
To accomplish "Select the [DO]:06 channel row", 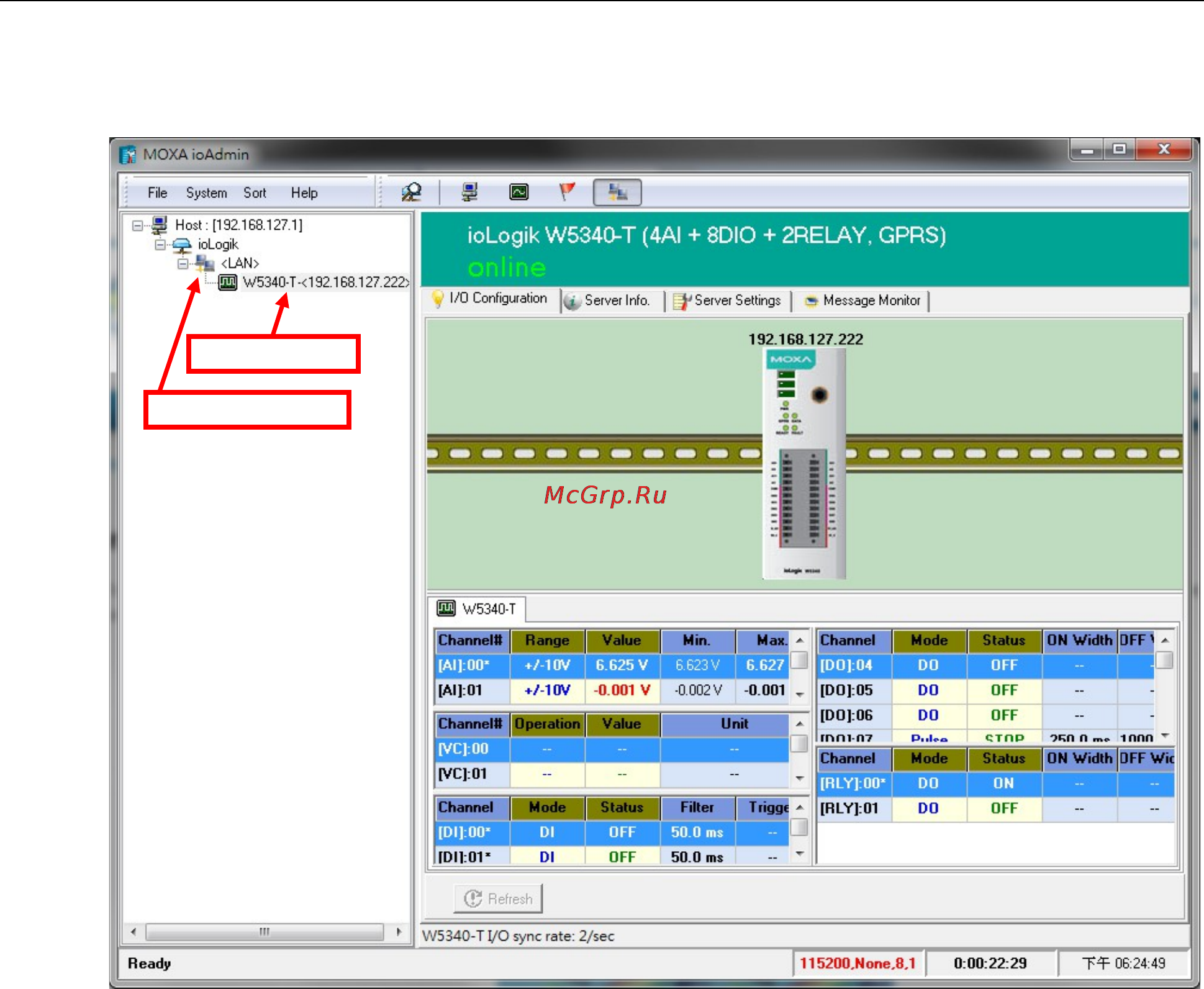I will [x=985, y=715].
